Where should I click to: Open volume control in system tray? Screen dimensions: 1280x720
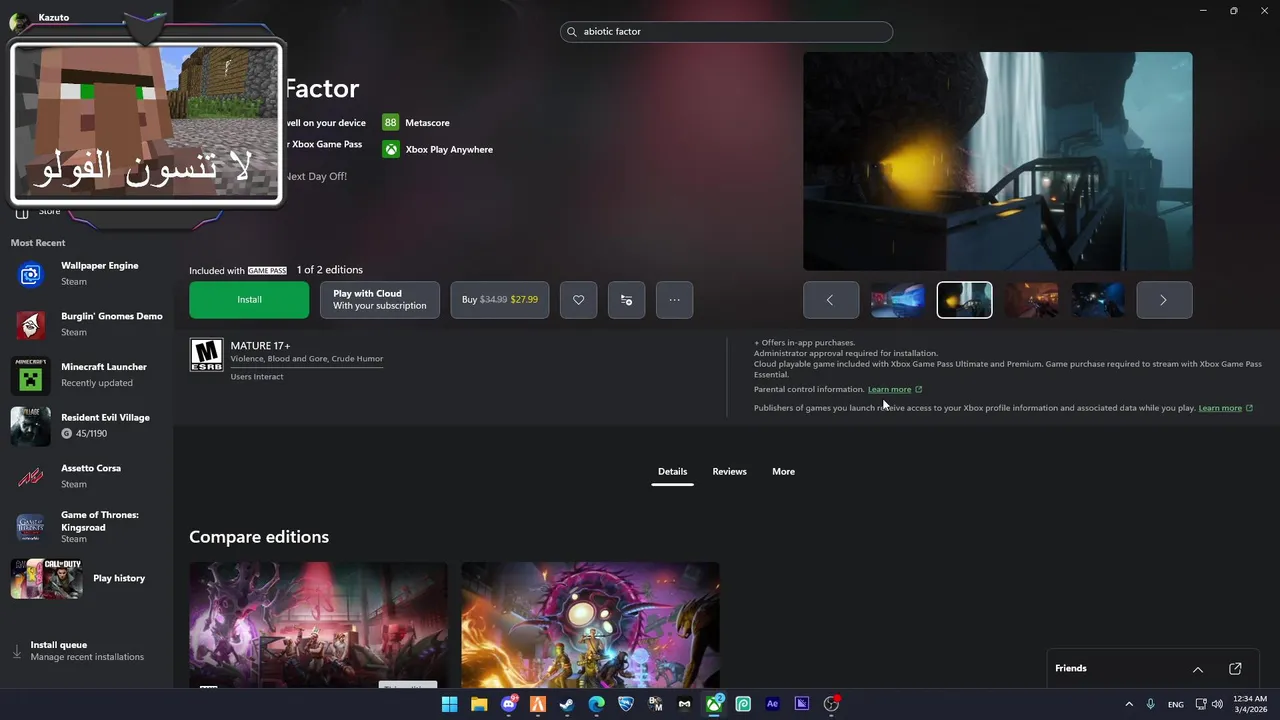click(1217, 704)
